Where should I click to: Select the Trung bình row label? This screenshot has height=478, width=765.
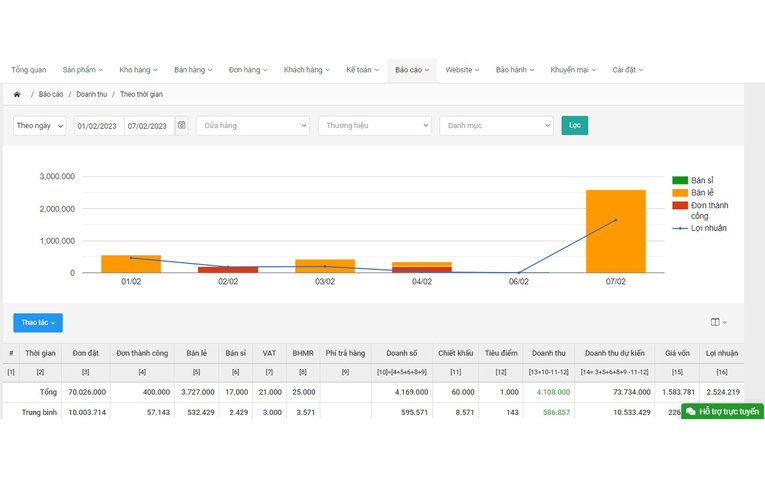tap(39, 413)
